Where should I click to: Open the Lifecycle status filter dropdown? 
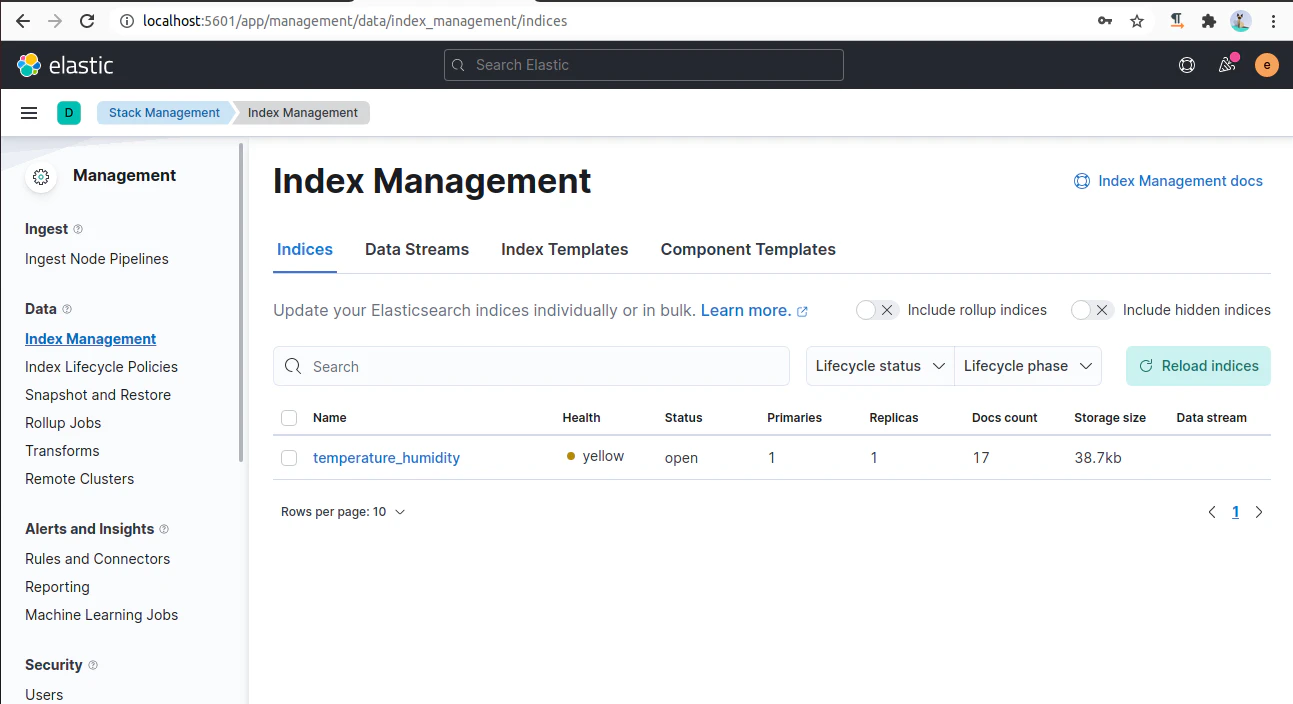pyautogui.click(x=880, y=366)
